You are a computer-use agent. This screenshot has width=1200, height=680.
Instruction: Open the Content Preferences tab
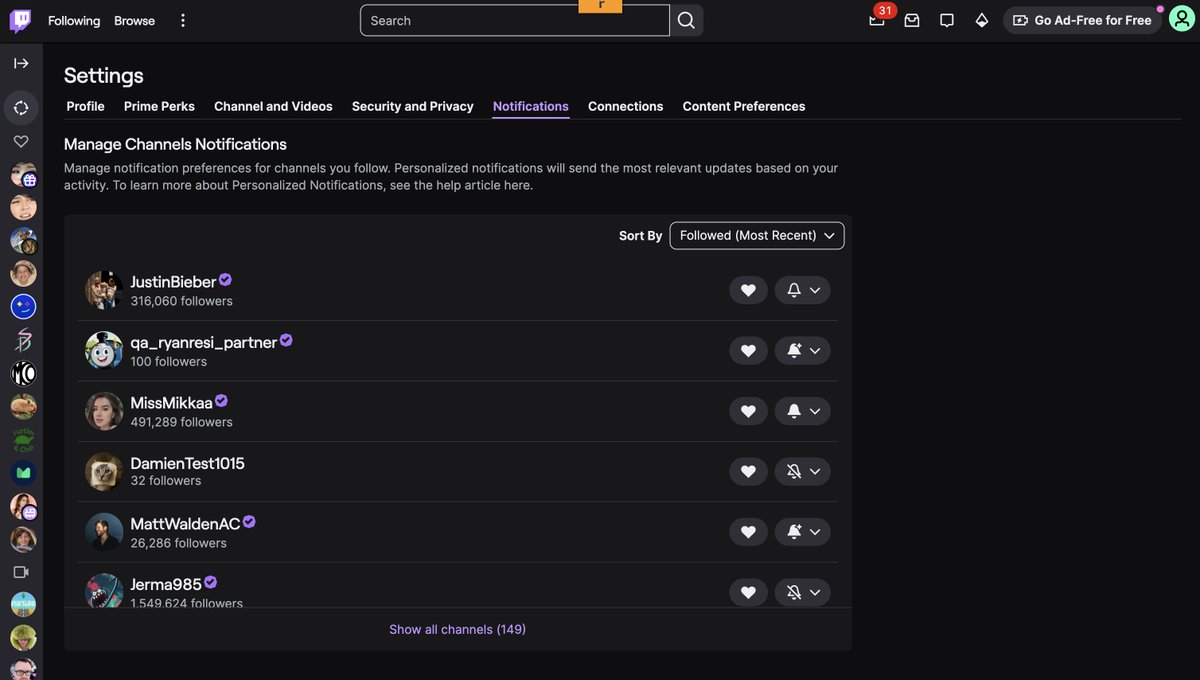(744, 106)
